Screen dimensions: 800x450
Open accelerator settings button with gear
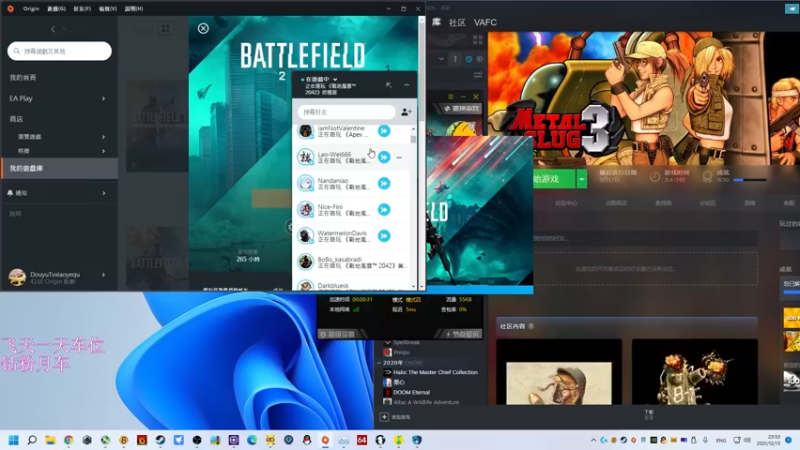[338, 334]
